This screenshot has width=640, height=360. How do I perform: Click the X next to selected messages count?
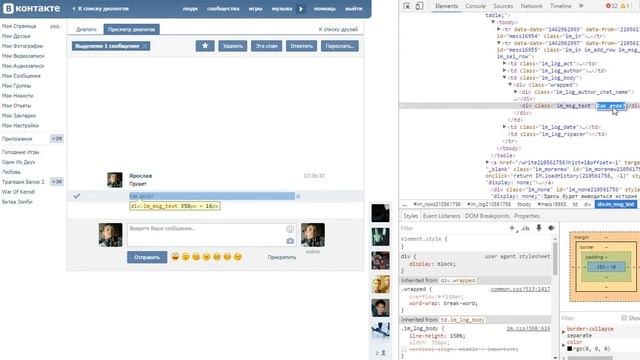144,46
